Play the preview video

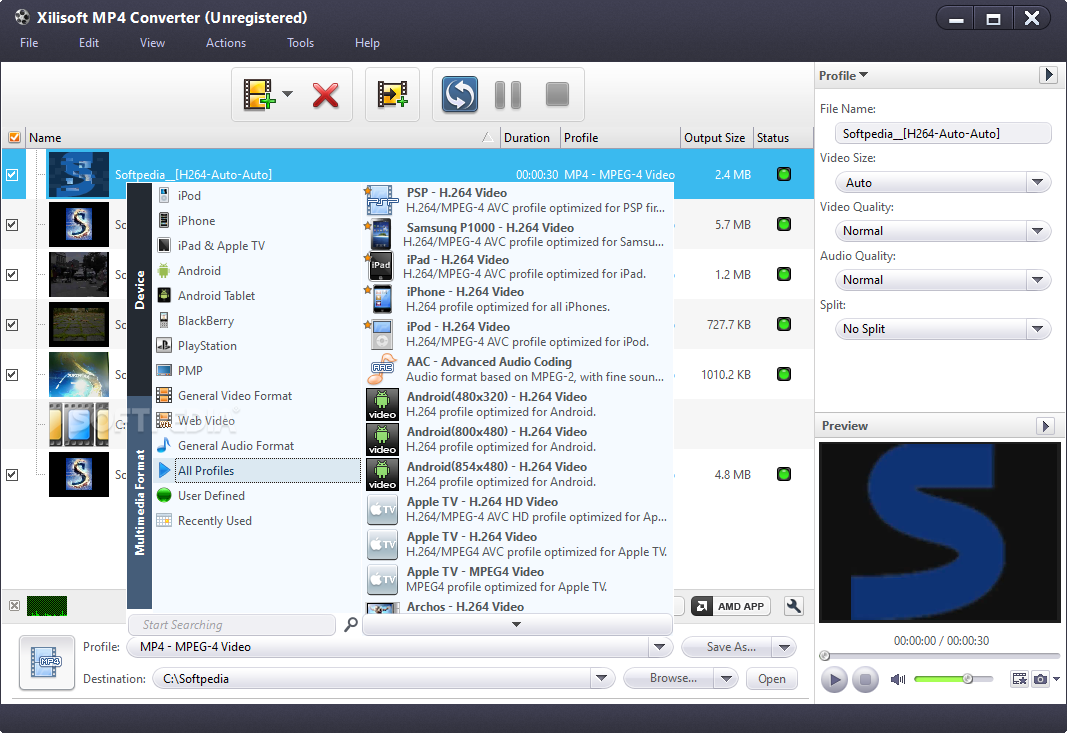coord(834,679)
